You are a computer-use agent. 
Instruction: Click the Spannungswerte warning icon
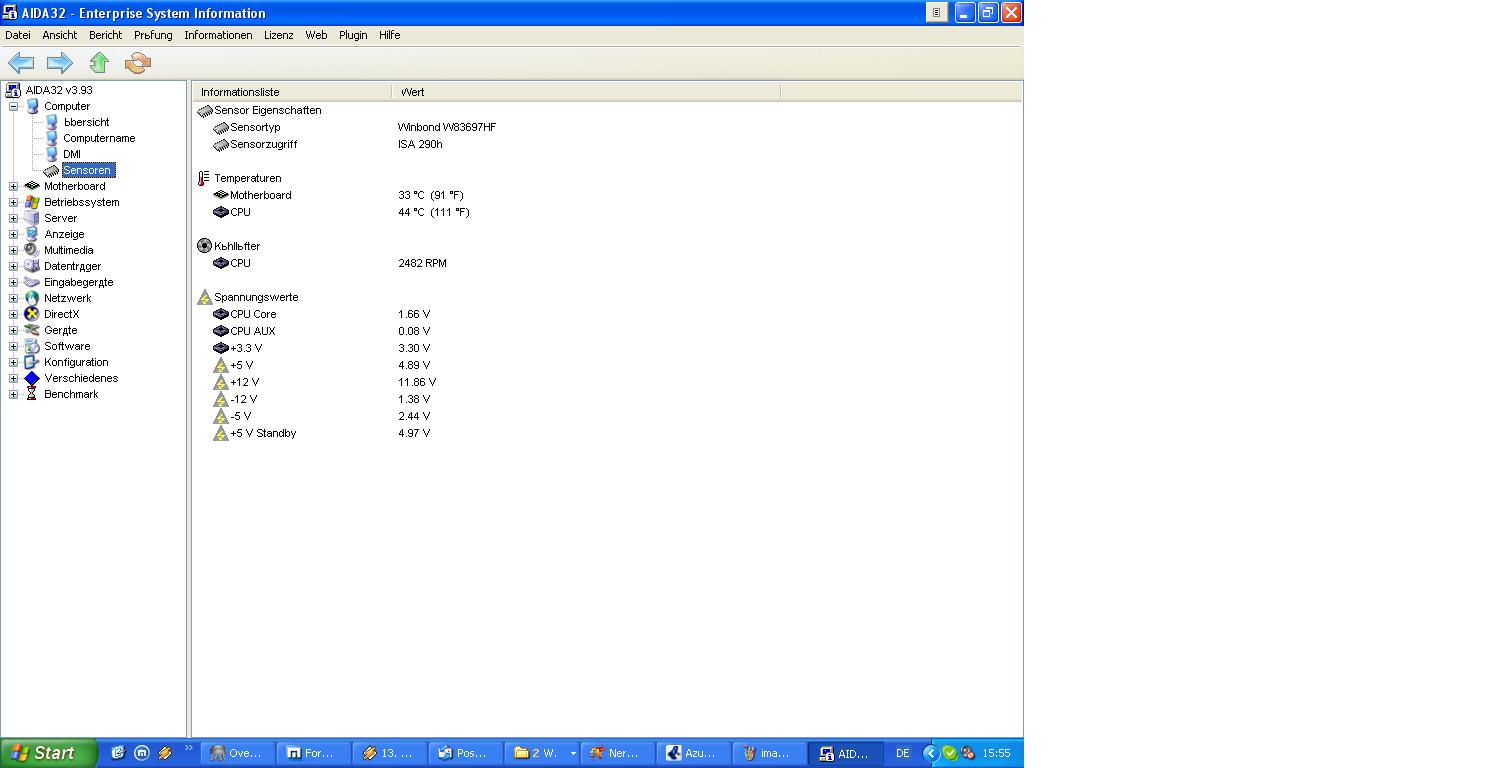[204, 297]
